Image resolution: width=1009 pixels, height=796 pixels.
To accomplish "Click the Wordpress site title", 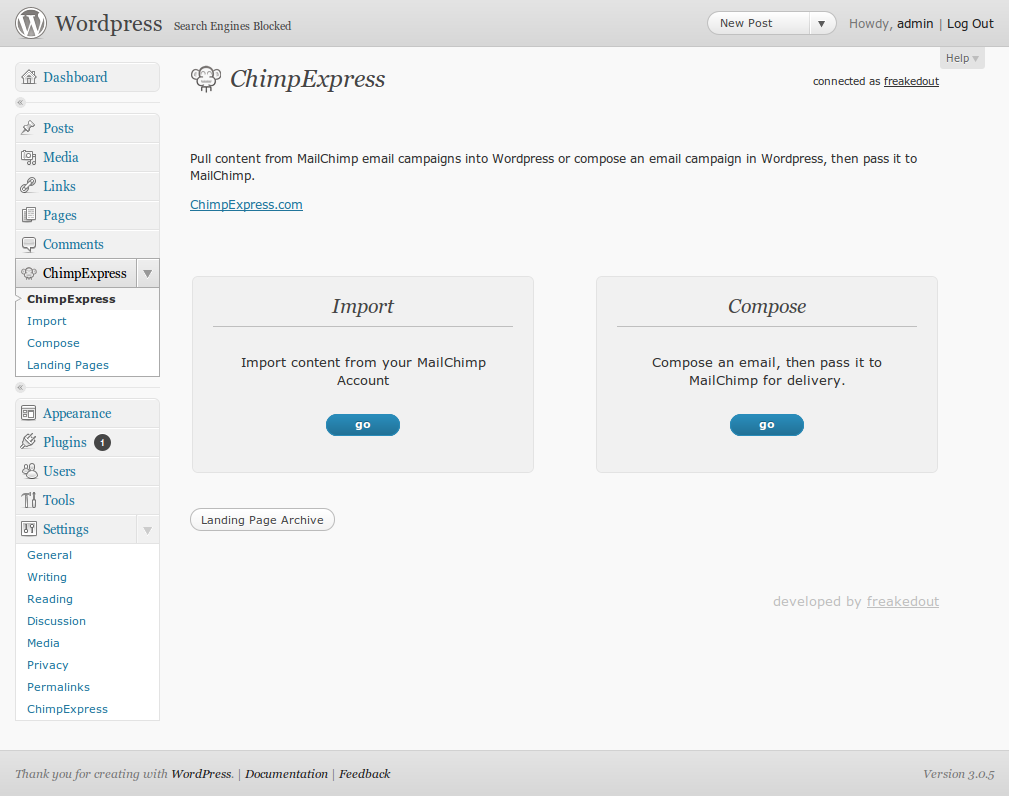I will pos(109,23).
